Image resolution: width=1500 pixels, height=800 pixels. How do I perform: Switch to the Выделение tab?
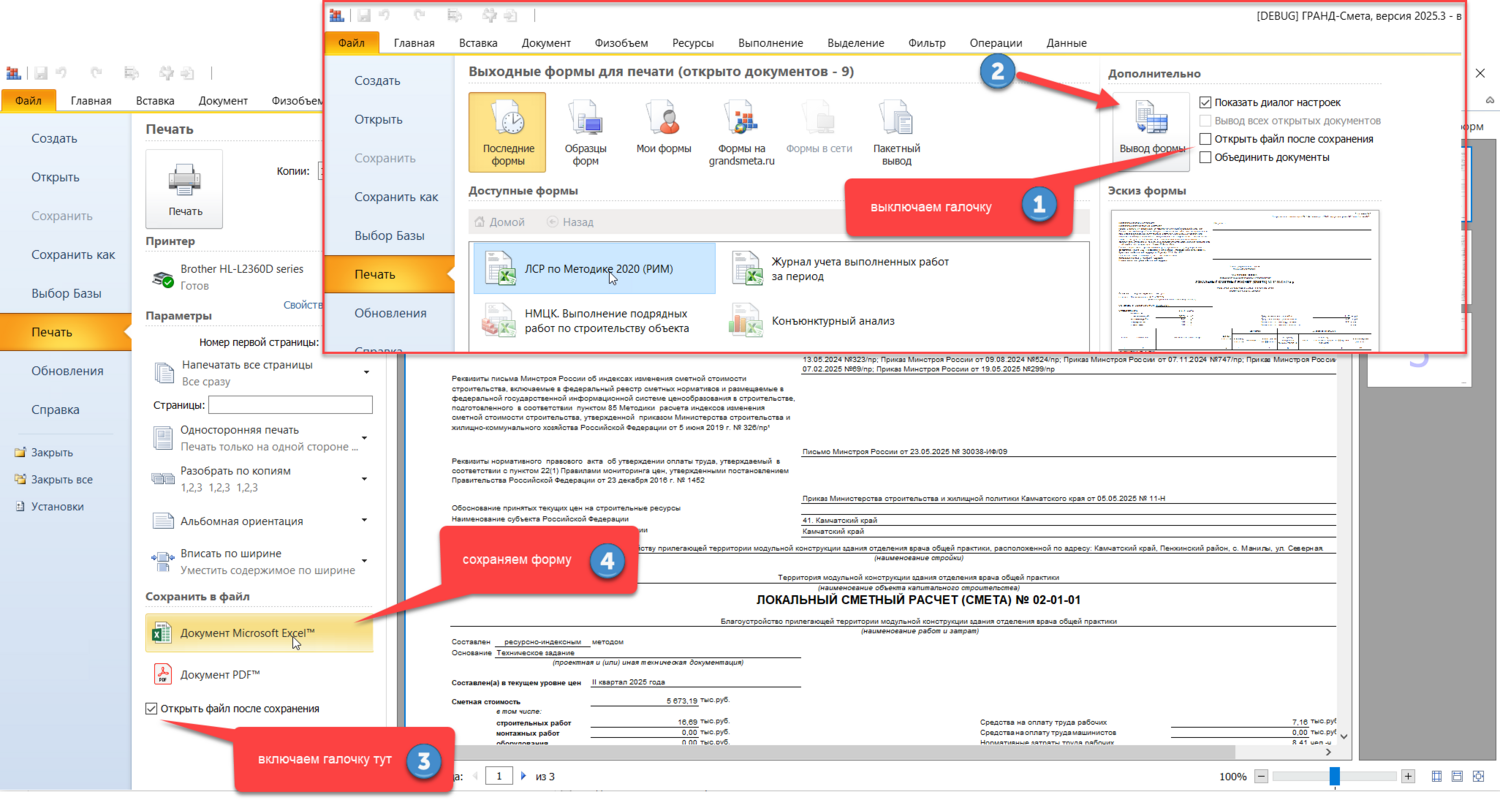(856, 43)
